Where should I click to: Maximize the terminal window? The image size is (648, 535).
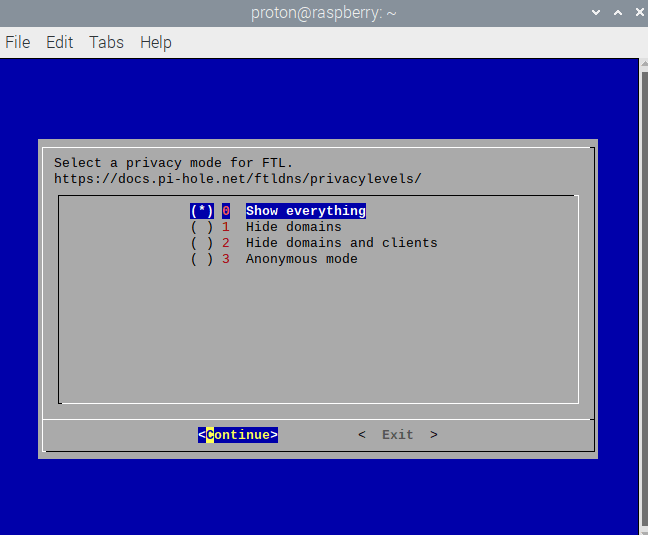click(x=618, y=12)
